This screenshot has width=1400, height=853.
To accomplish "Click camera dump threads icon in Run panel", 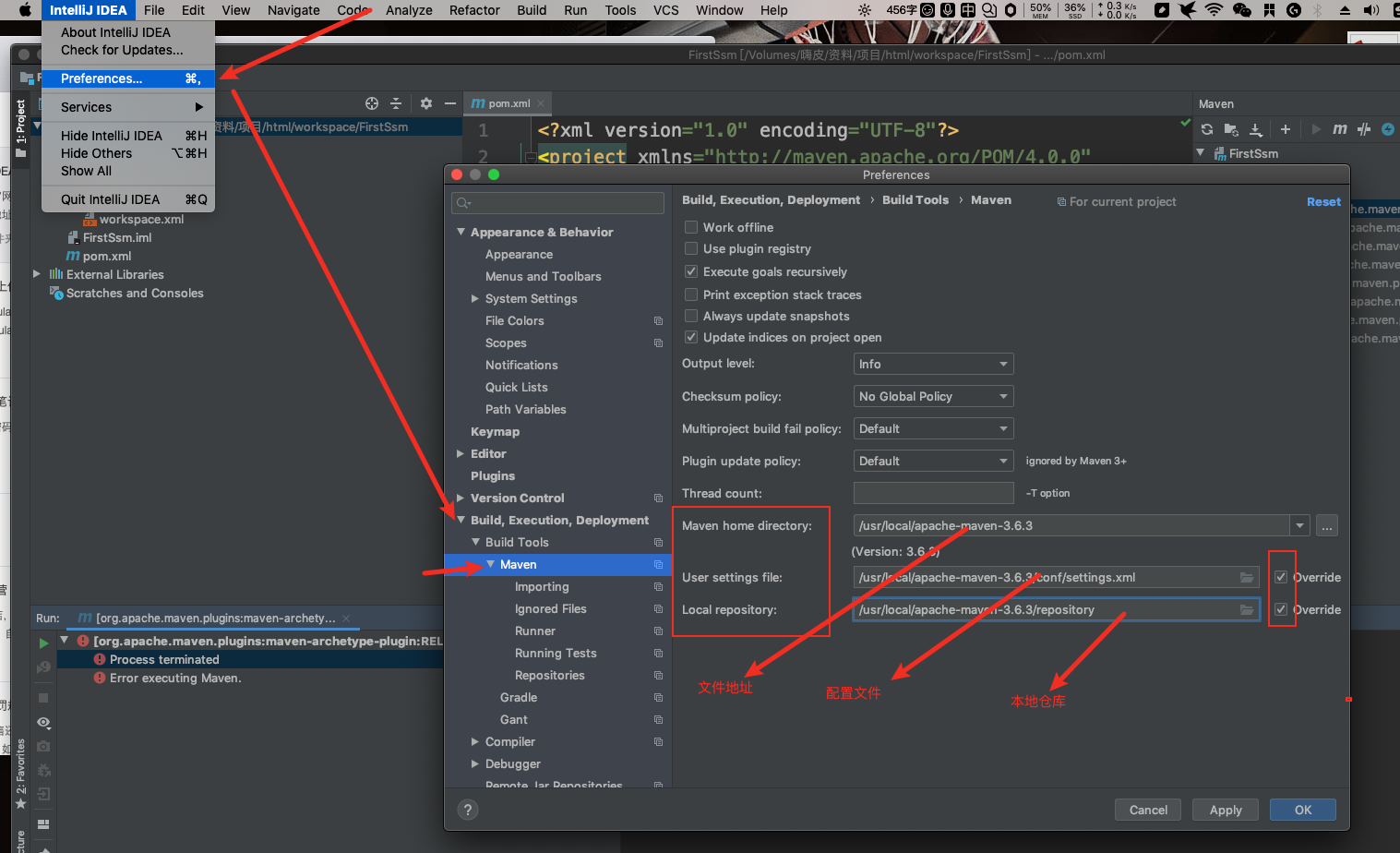I will point(43,746).
